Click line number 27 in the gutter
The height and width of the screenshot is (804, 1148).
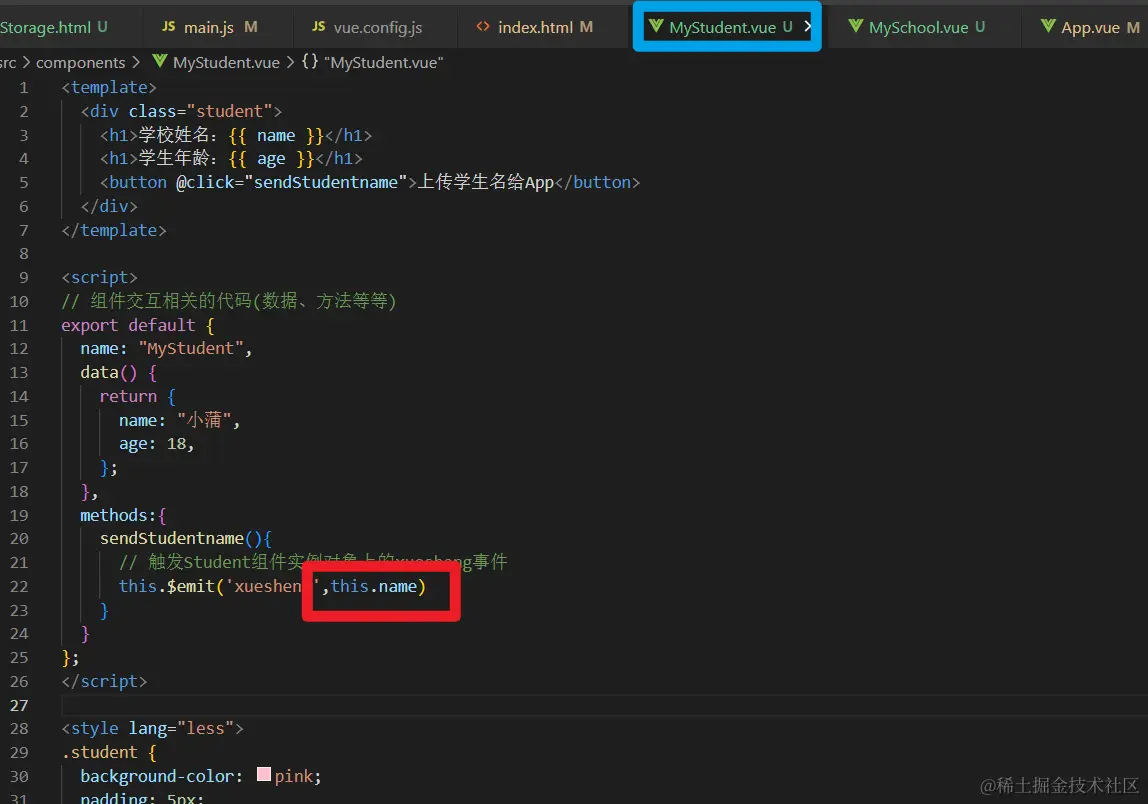19,705
